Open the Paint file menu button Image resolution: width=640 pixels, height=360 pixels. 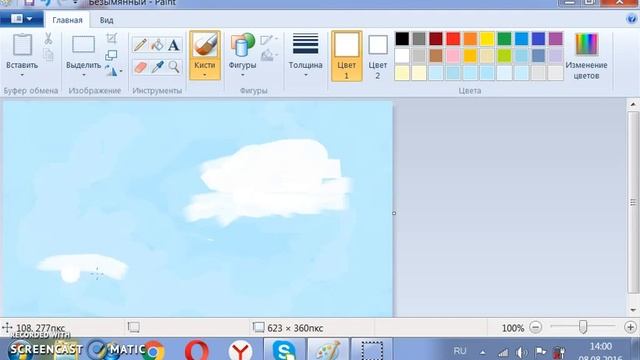[22, 19]
